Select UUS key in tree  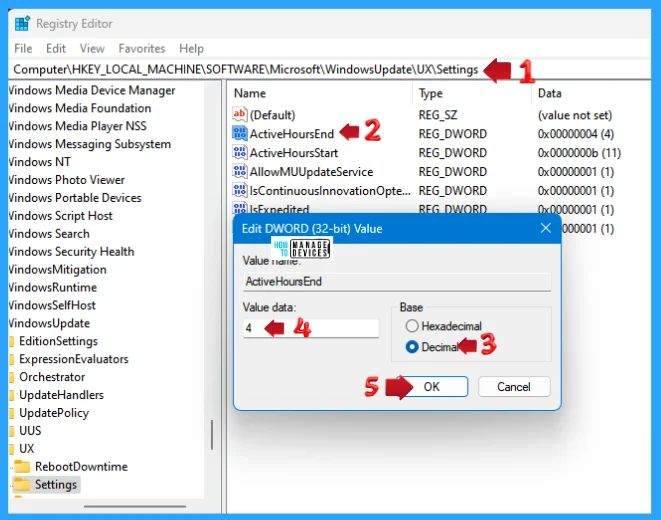30,431
